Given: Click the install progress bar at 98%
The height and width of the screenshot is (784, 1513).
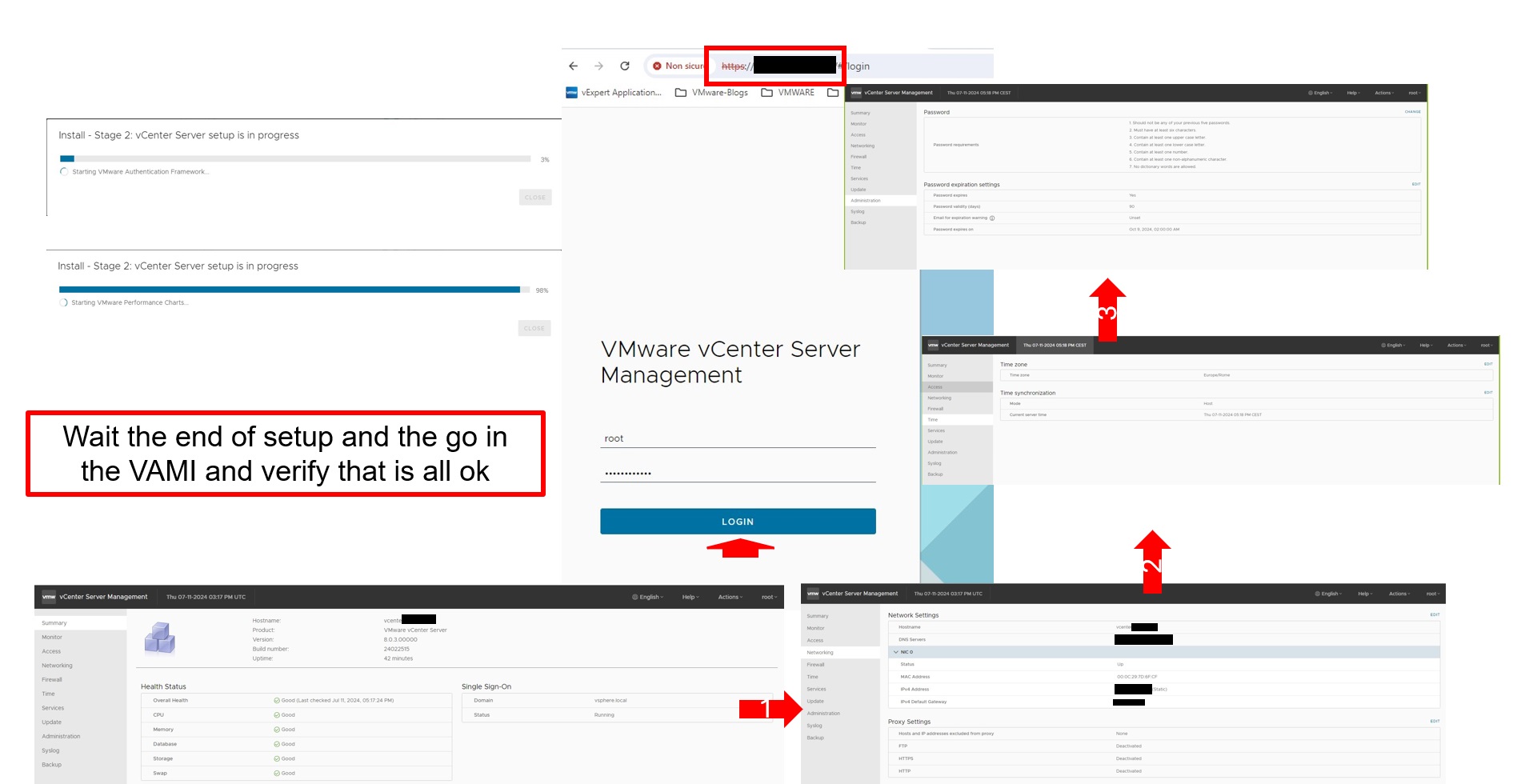Looking at the screenshot, I should coord(294,290).
